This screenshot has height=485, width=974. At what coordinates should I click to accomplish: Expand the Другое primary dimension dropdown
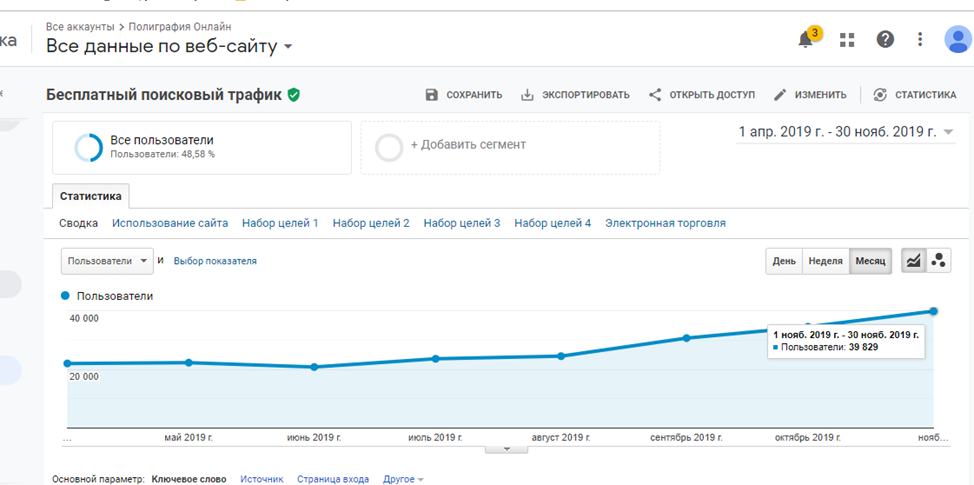pyautogui.click(x=403, y=479)
